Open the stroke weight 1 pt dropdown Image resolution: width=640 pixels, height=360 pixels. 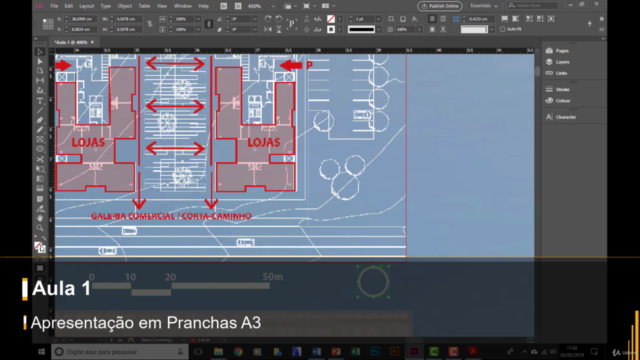tap(378, 19)
